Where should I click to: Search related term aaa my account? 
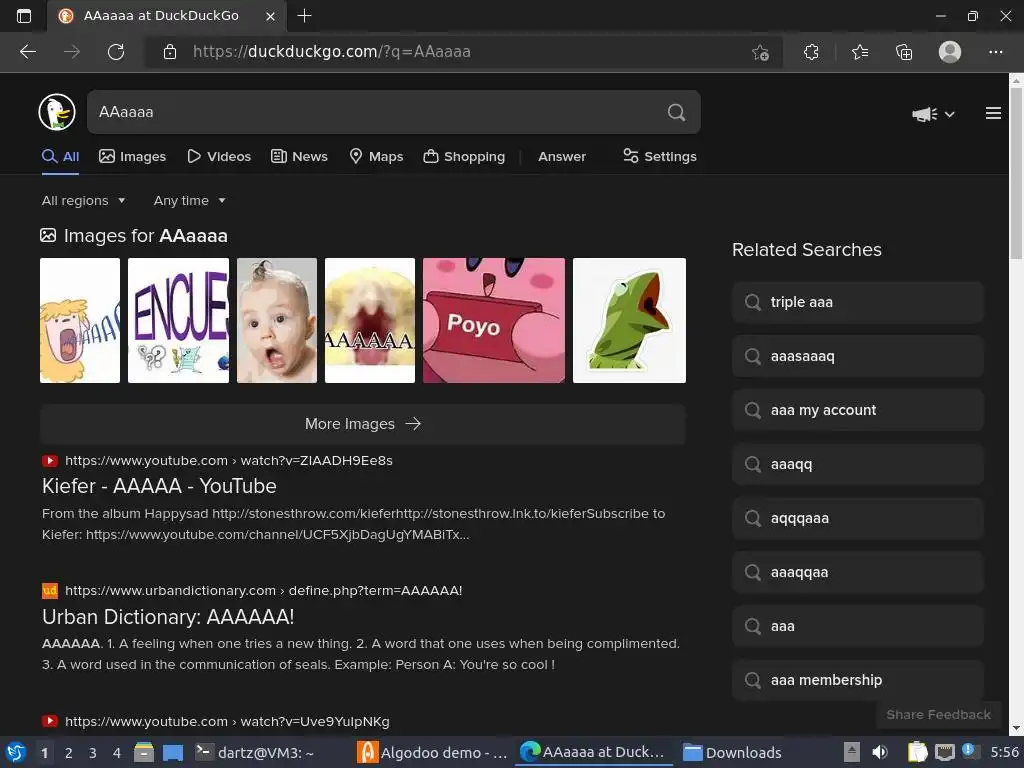(x=857, y=410)
